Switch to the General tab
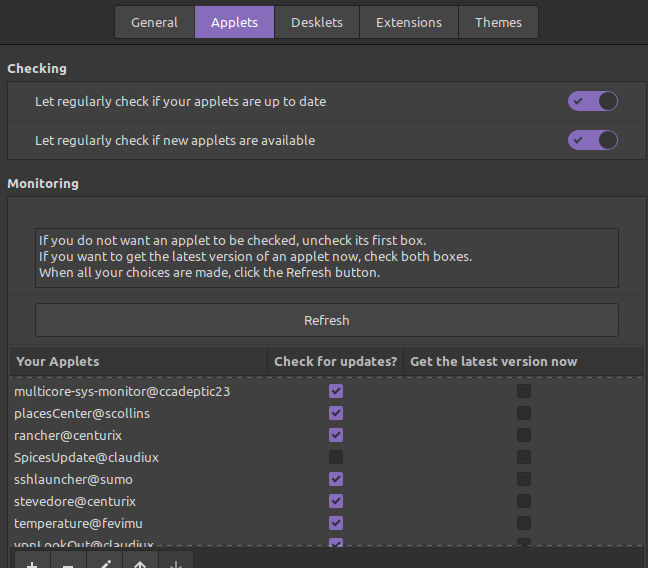Screen dimensions: 648x568 155,22
